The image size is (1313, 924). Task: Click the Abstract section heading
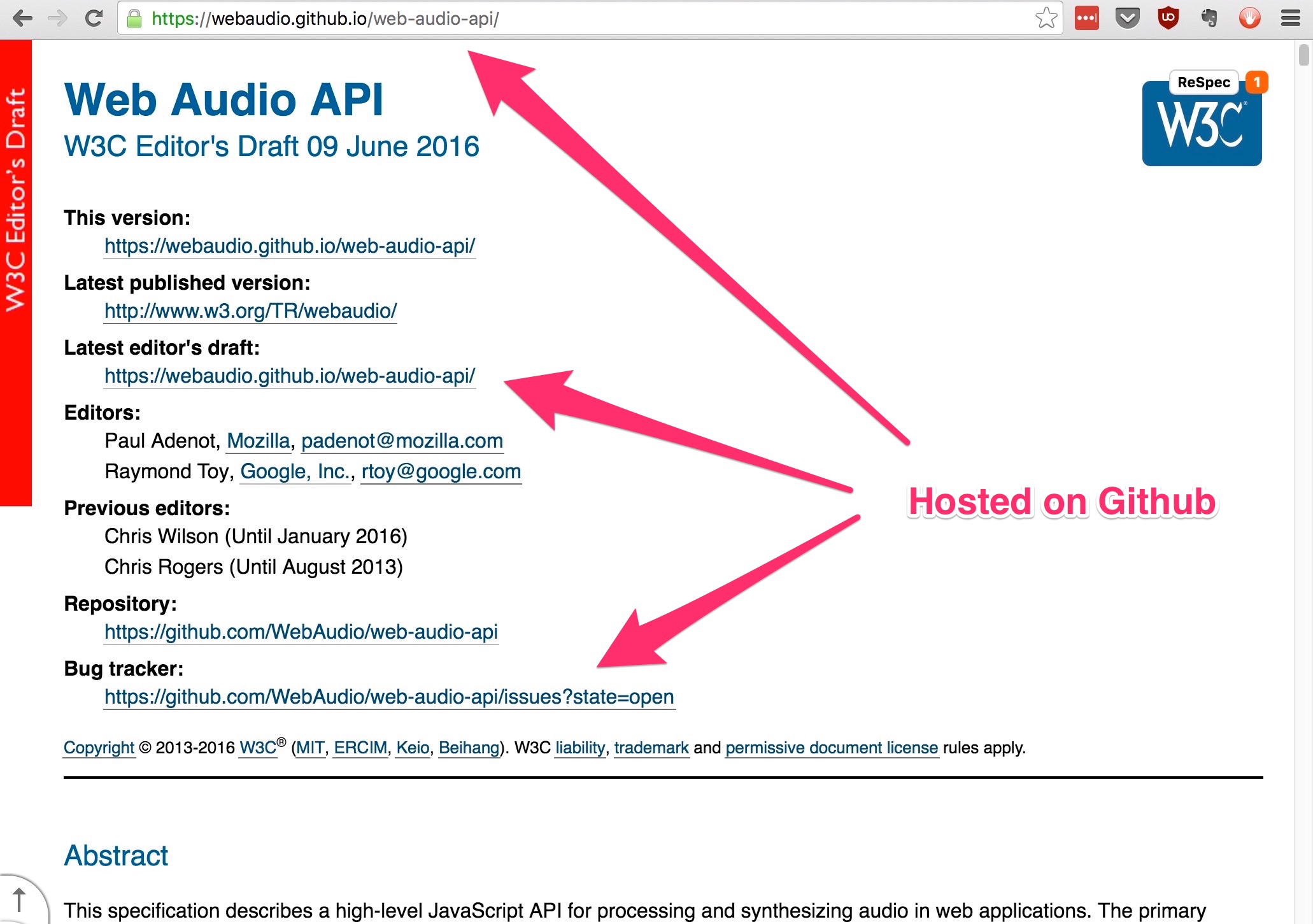116,855
